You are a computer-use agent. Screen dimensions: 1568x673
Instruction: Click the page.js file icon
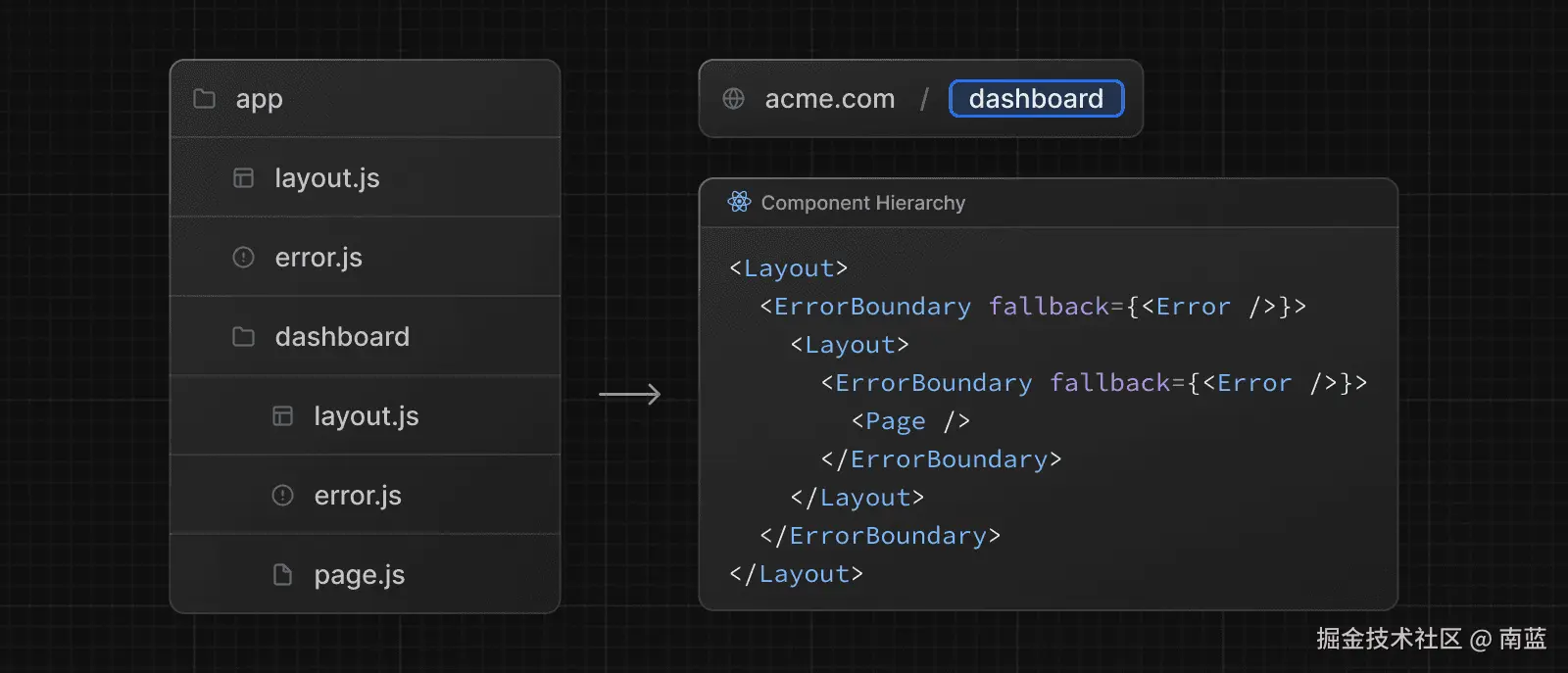282,575
